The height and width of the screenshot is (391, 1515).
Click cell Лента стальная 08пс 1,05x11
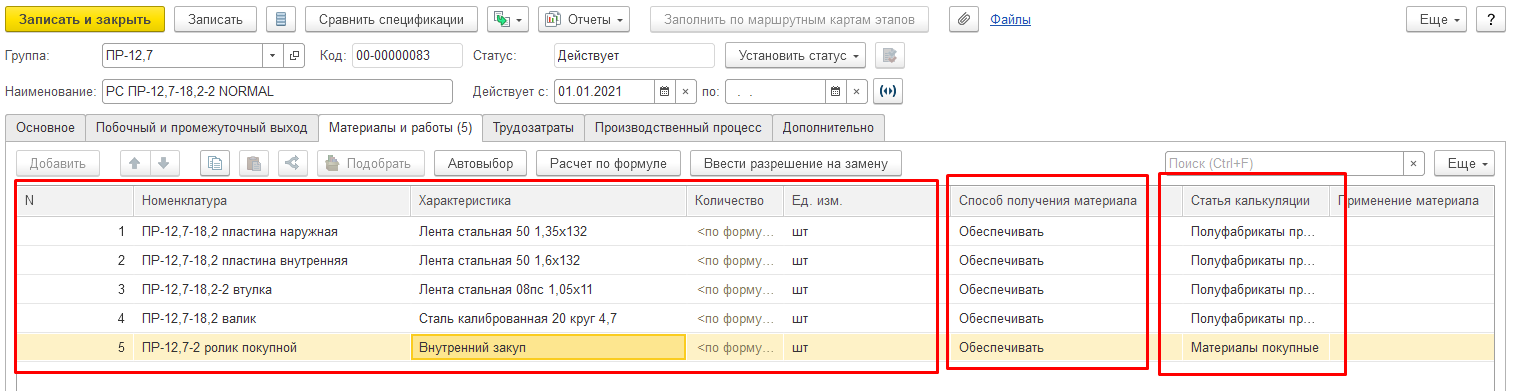tap(548, 290)
